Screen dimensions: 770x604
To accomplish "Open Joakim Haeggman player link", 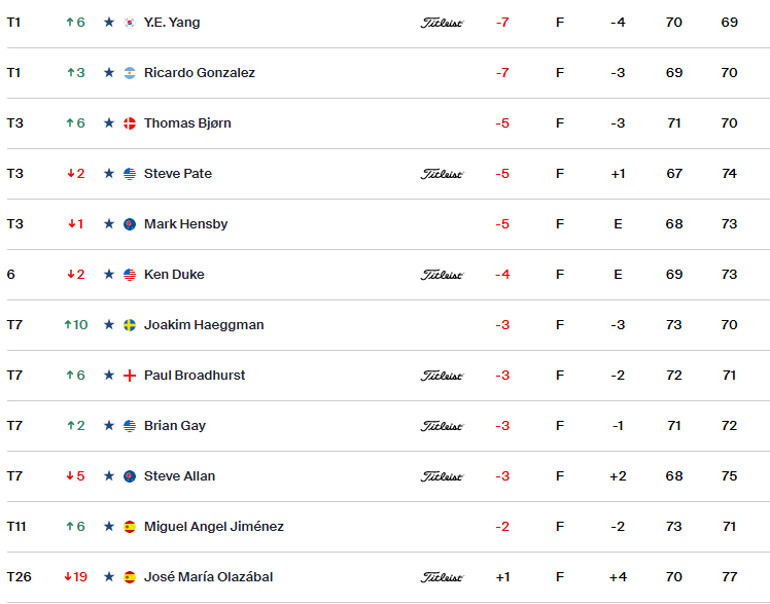I will (x=204, y=325).
